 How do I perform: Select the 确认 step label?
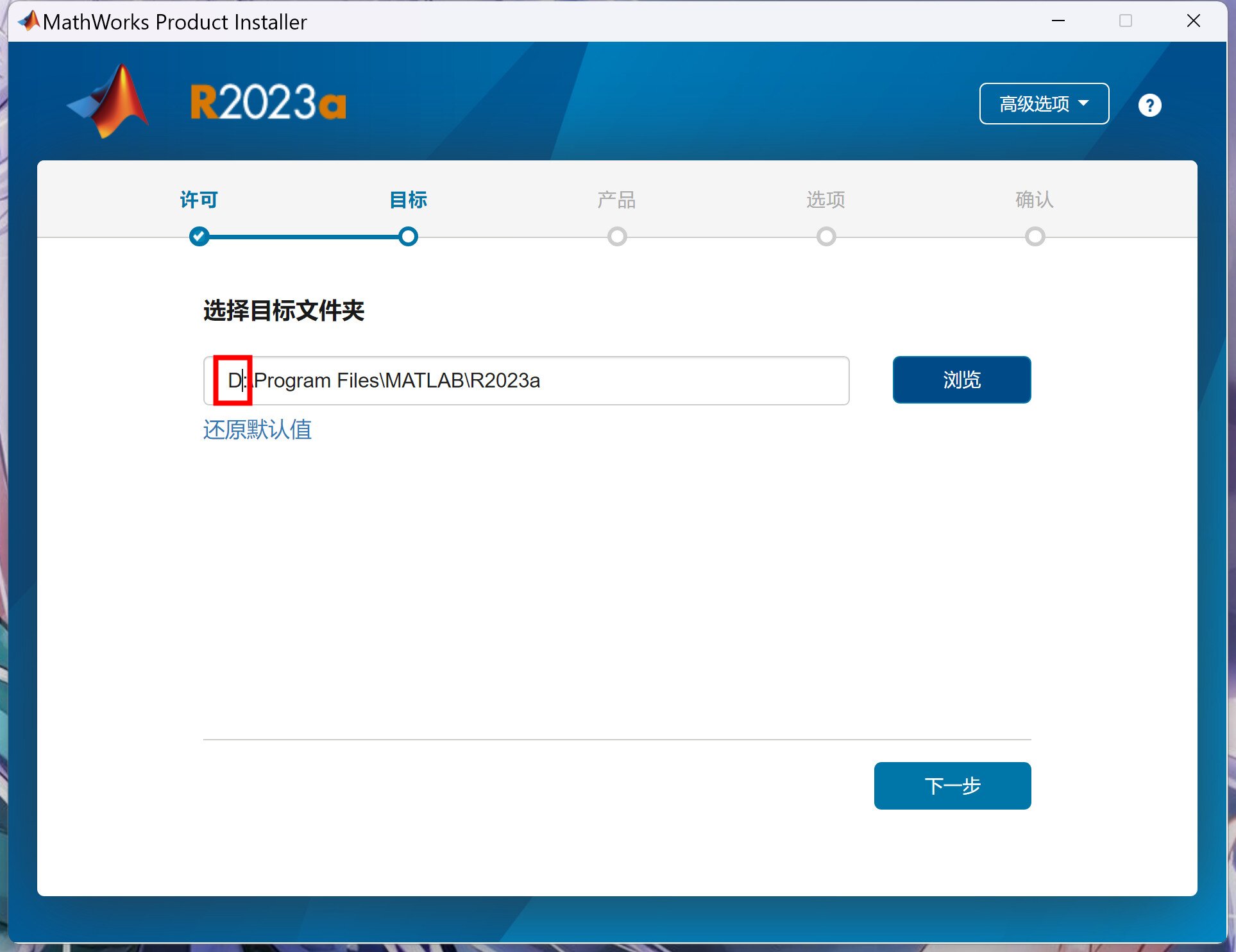(x=1034, y=200)
